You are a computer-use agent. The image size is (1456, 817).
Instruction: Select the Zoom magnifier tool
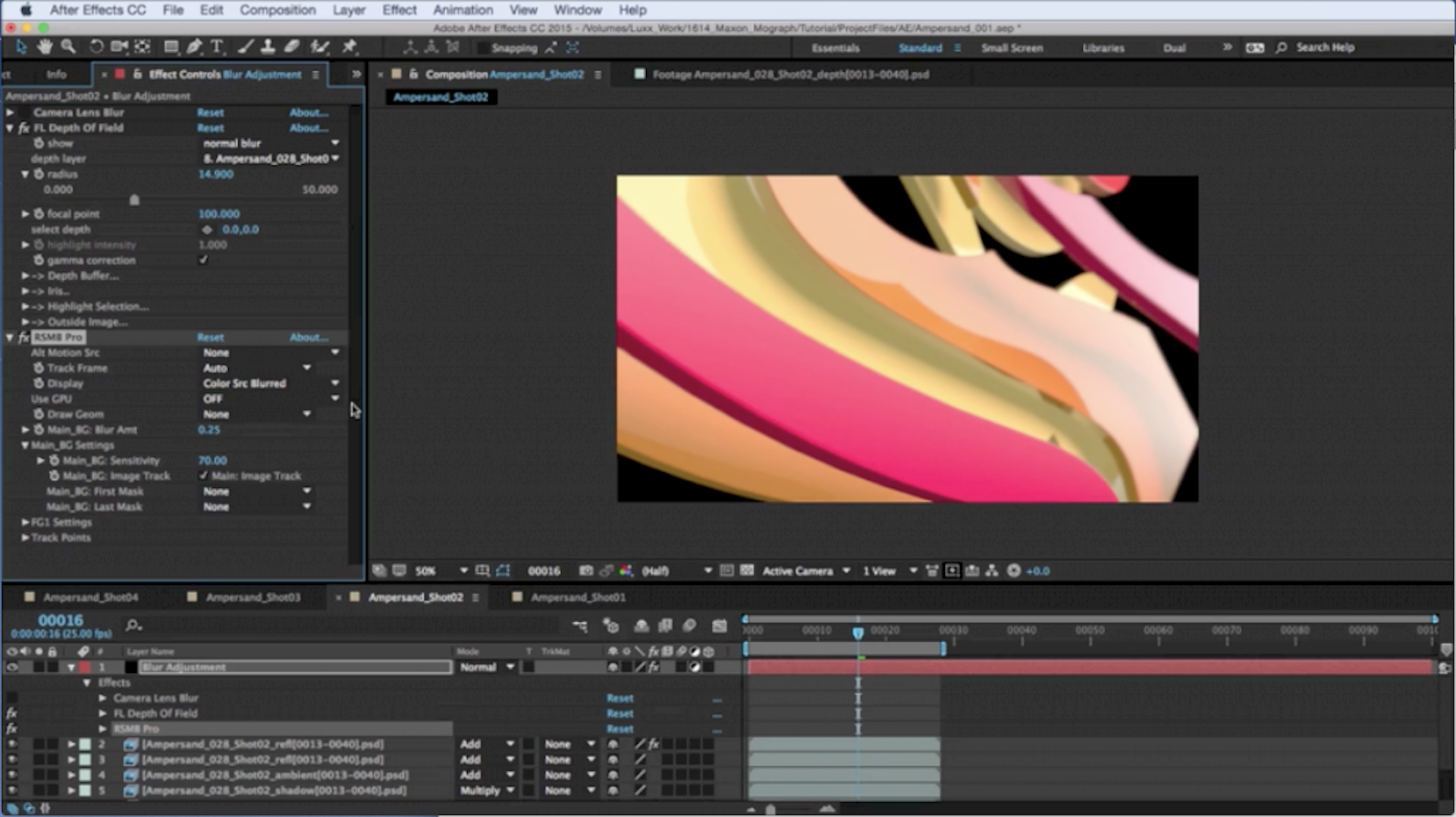(68, 47)
